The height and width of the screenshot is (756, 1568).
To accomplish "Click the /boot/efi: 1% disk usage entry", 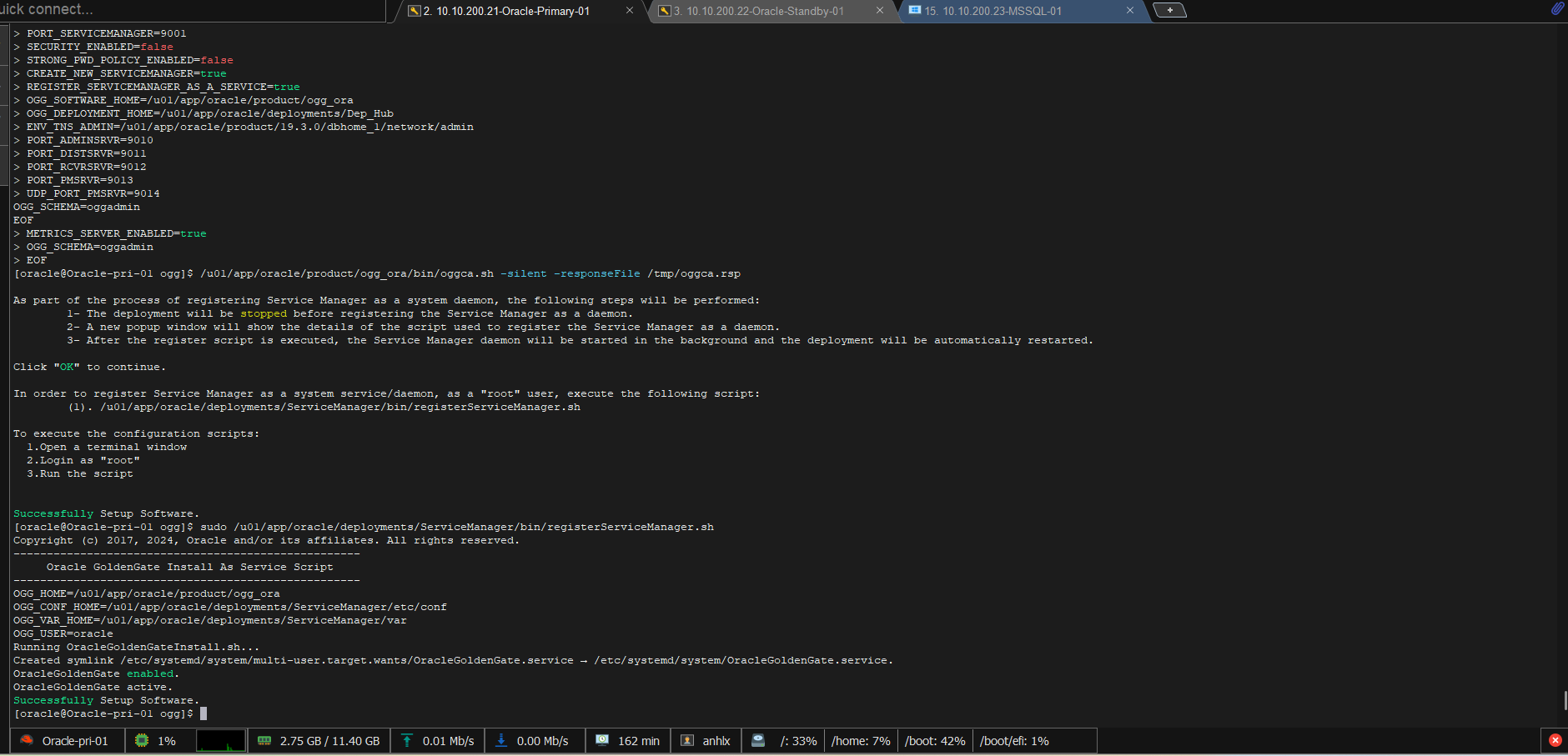I will click(1014, 741).
